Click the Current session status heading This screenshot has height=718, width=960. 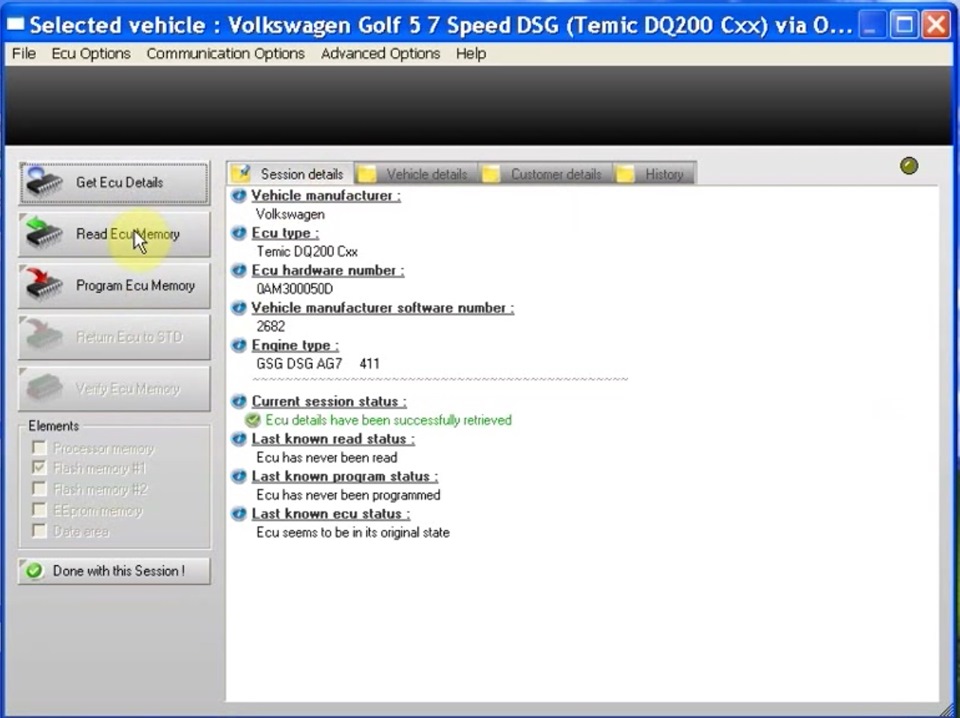329,402
